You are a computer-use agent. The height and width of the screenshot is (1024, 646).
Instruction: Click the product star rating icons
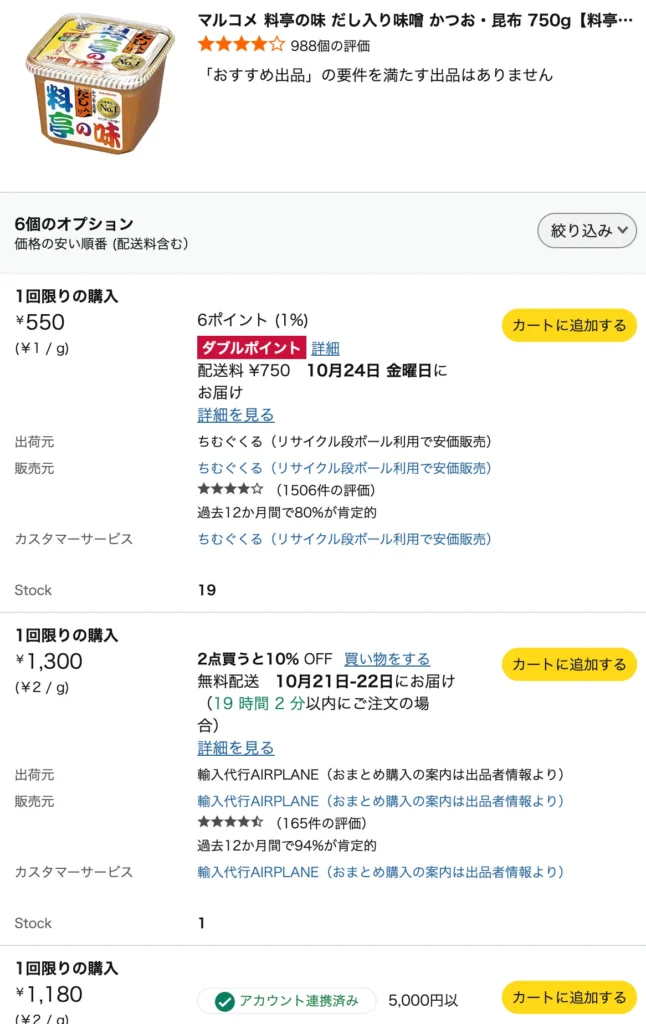point(241,44)
